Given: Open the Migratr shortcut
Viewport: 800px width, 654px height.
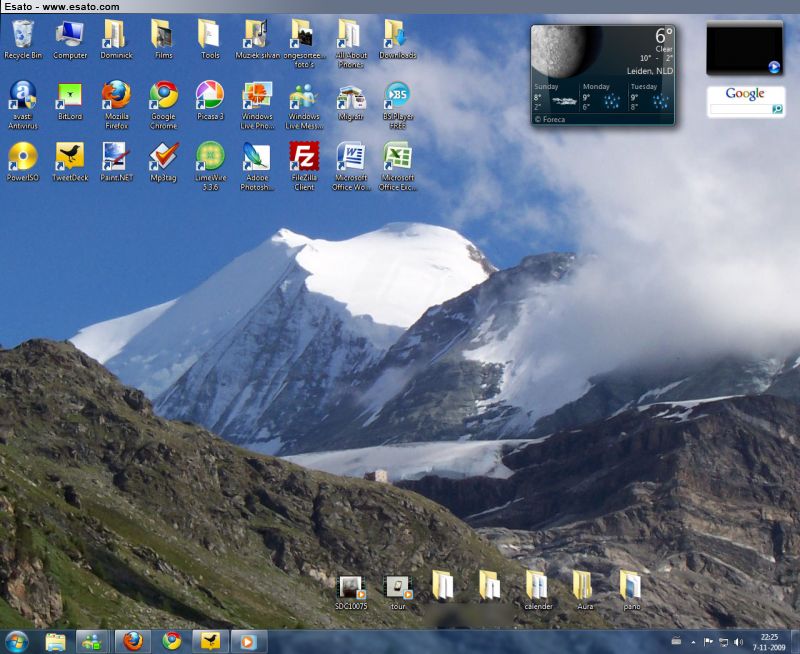Looking at the screenshot, I should click(351, 101).
